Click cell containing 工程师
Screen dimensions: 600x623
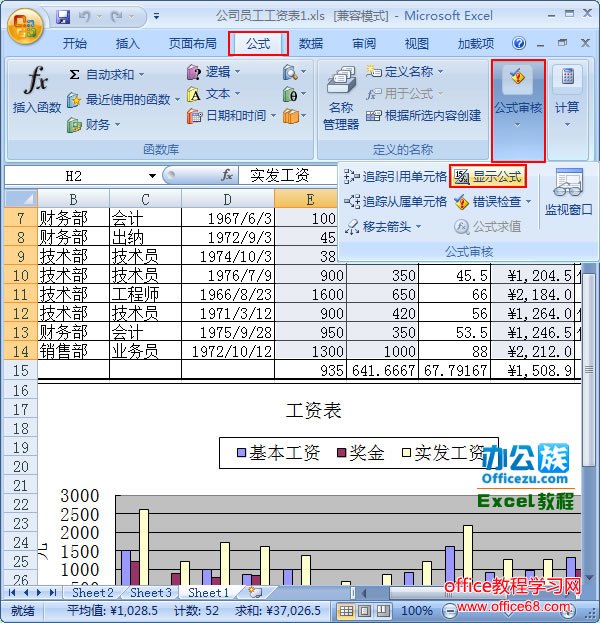pos(145,294)
